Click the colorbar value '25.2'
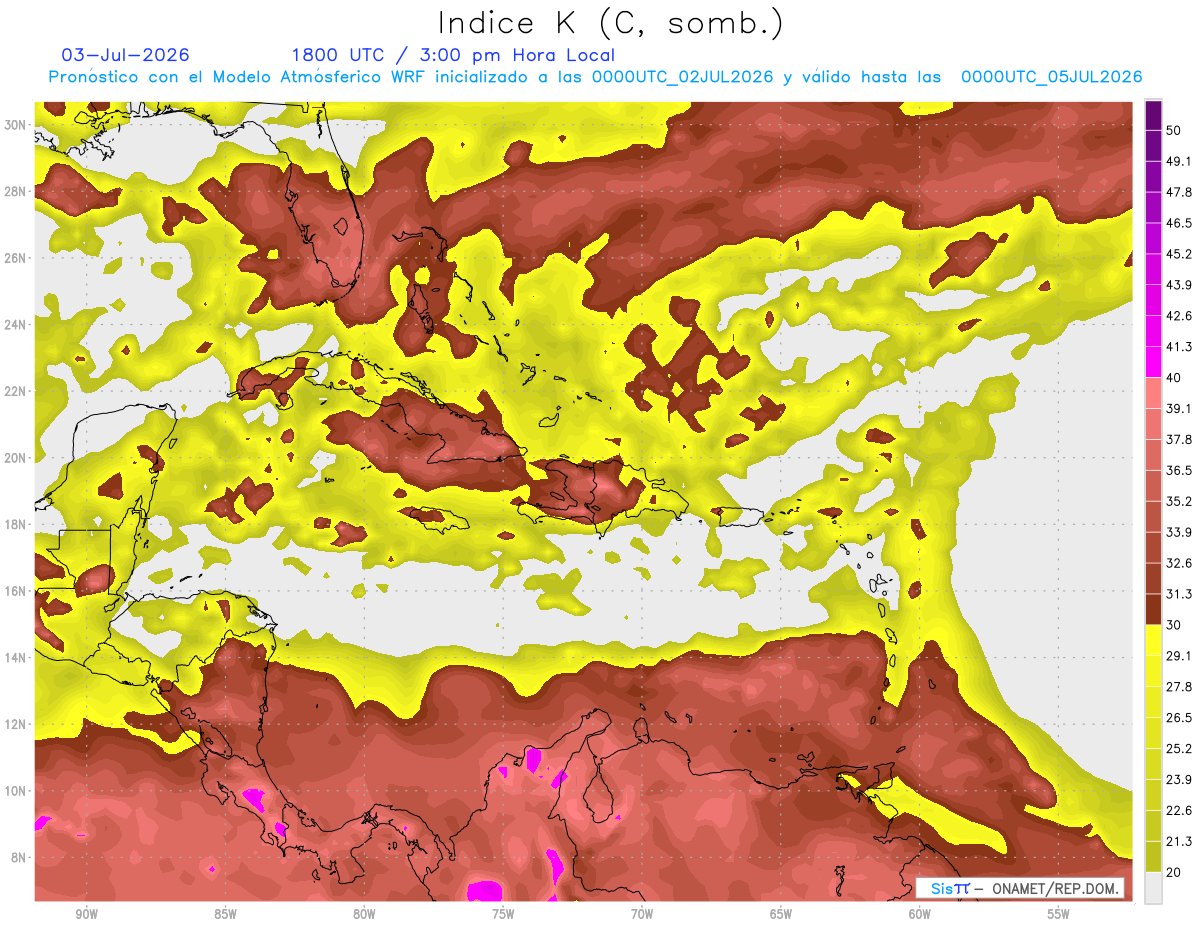Image resolution: width=1200 pixels, height=927 pixels. click(1179, 748)
